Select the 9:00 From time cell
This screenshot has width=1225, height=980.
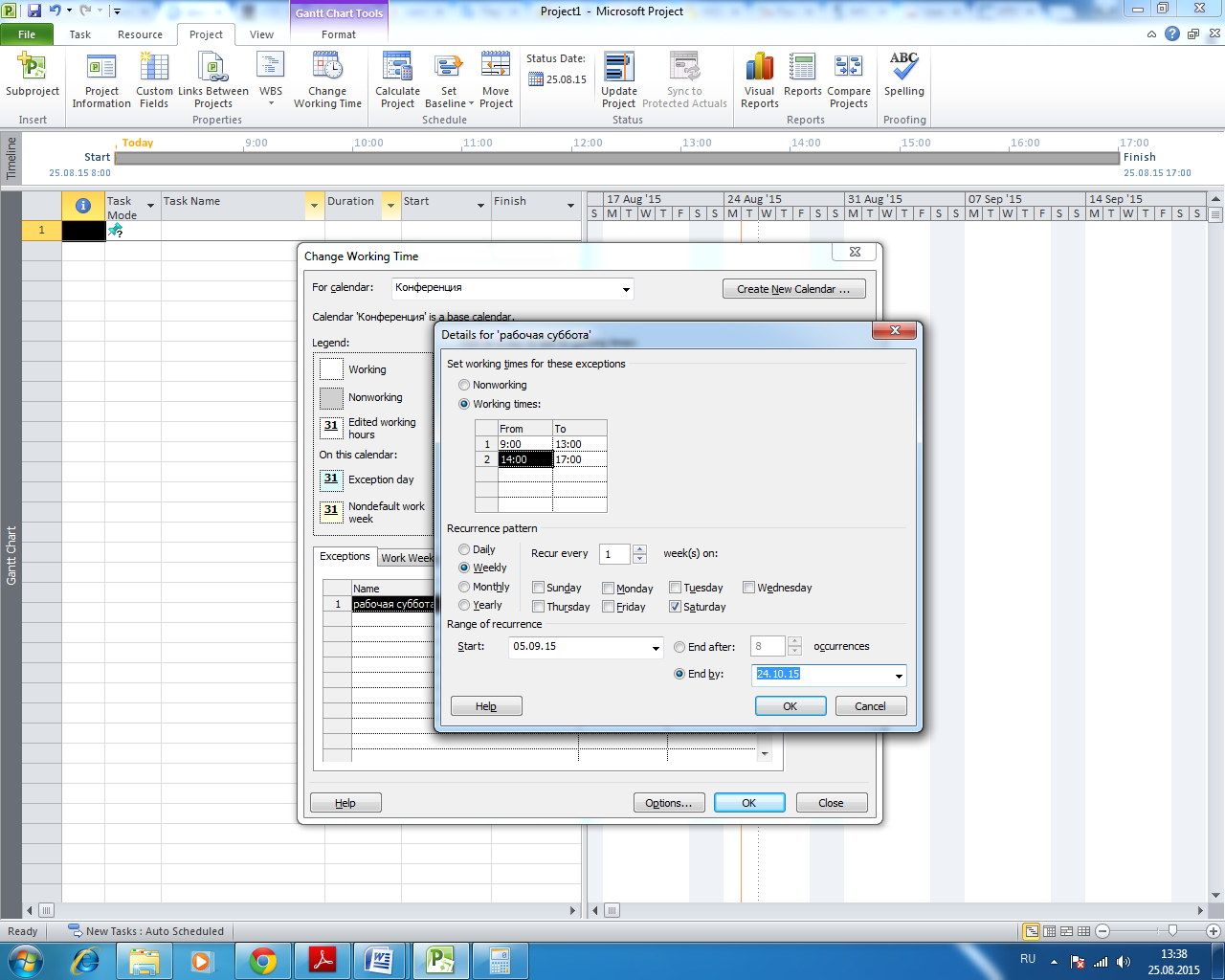(x=525, y=444)
